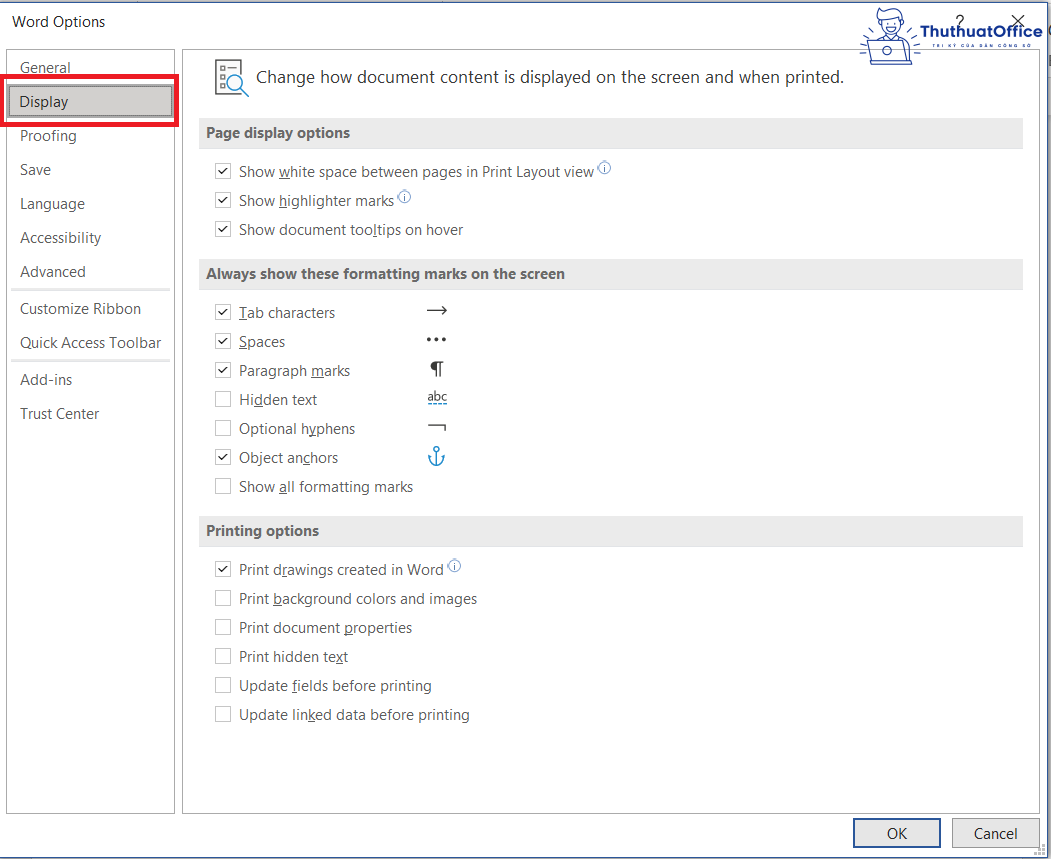Confirm settings with the OK button

tap(897, 834)
